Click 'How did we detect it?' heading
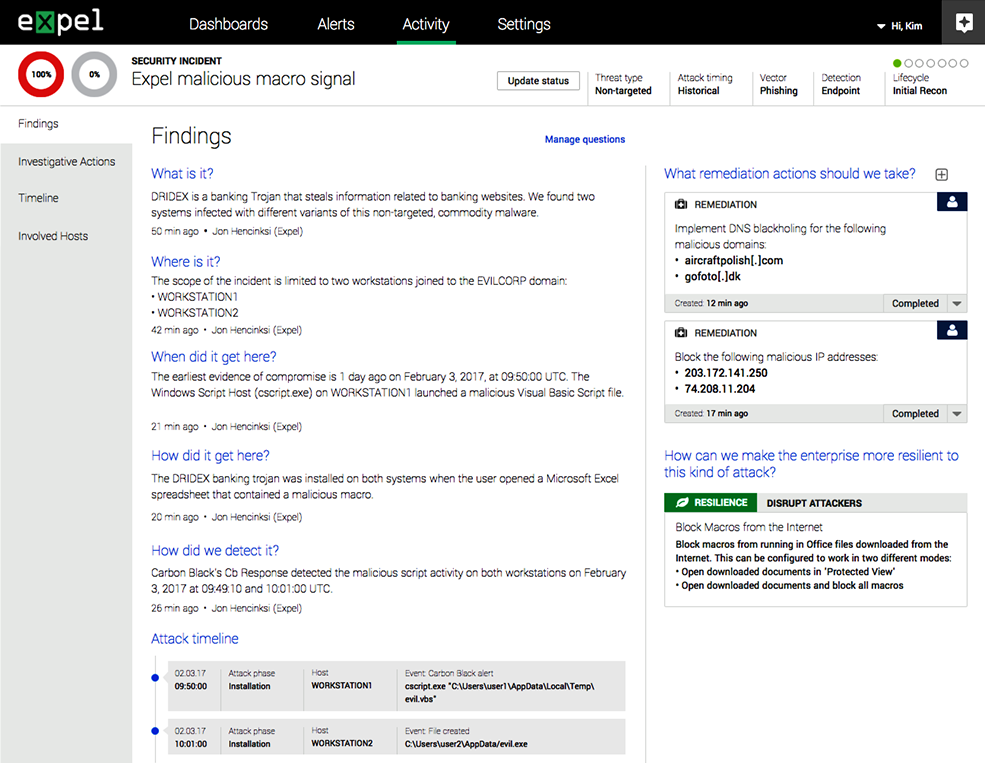Viewport: 985px width, 763px height. pos(215,551)
